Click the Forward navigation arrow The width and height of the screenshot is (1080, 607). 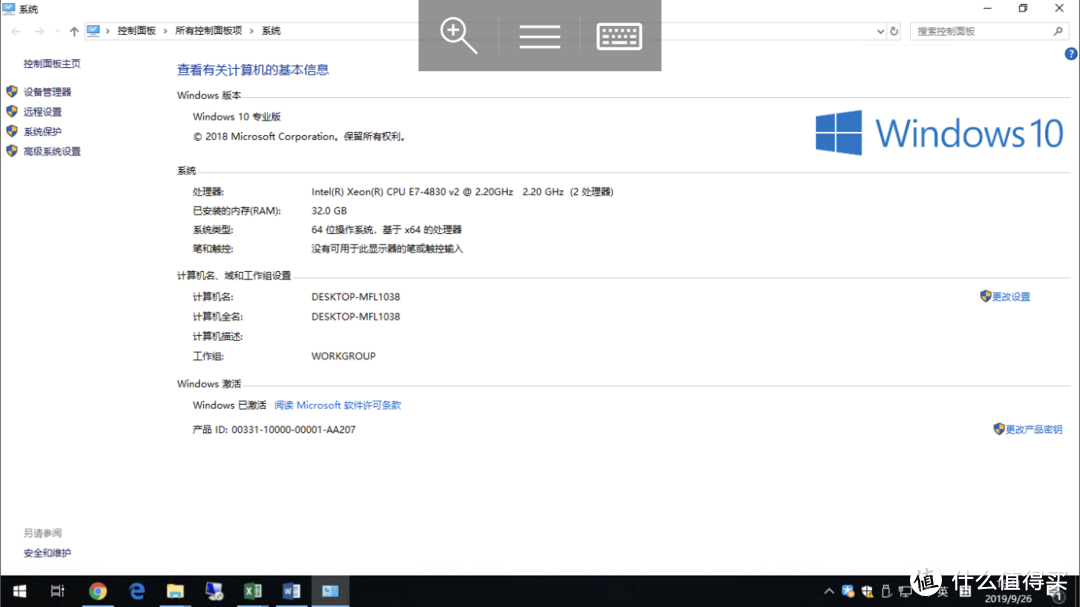(x=39, y=31)
